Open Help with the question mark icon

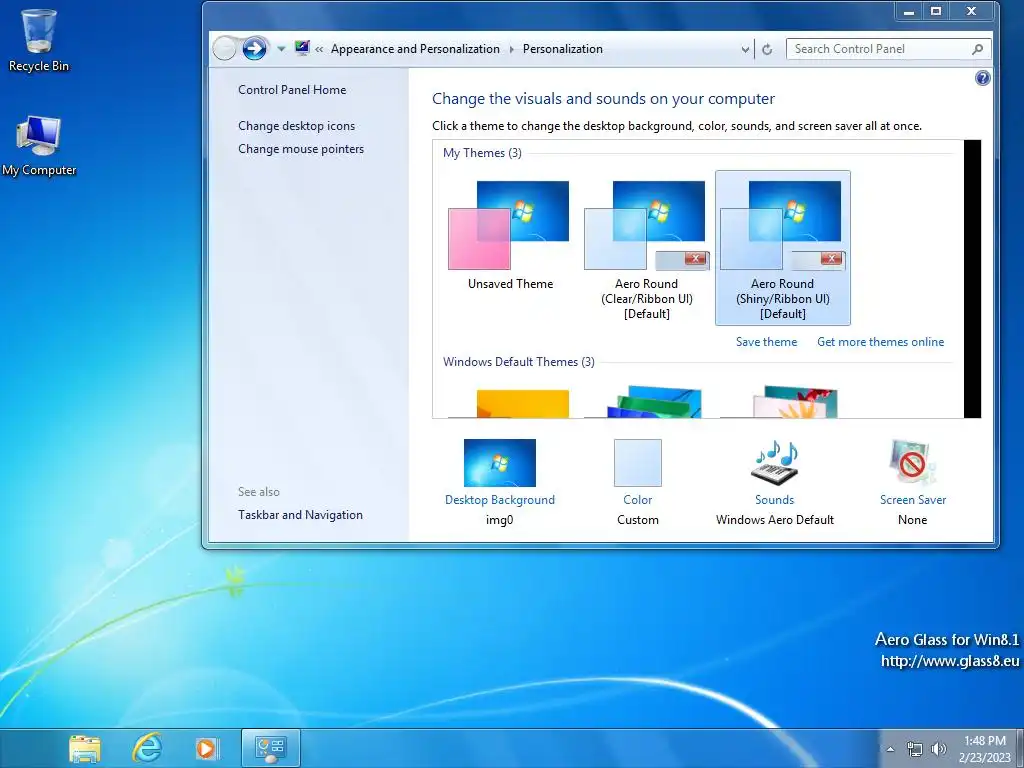click(x=982, y=78)
